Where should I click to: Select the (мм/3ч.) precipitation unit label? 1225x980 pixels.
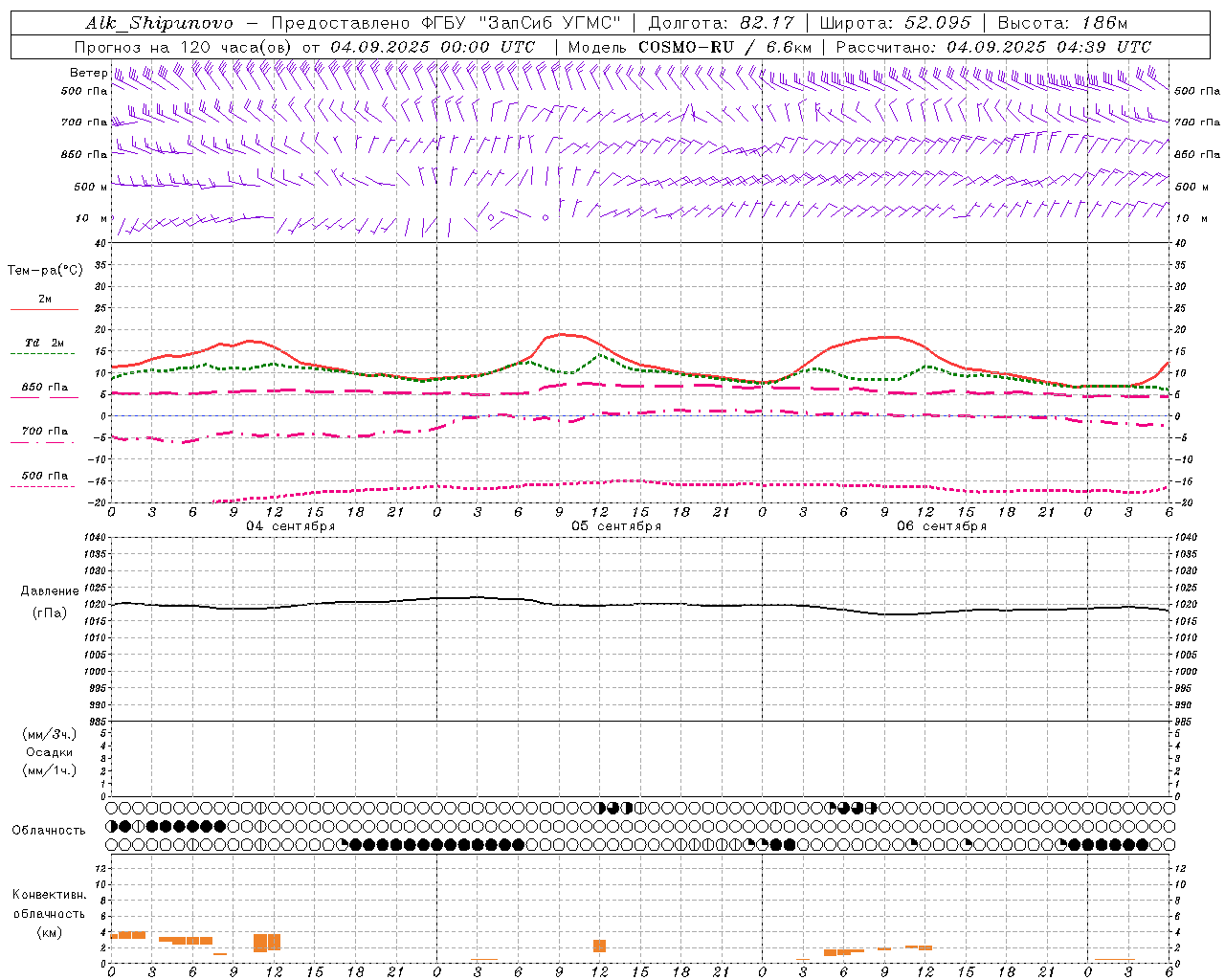(x=50, y=734)
